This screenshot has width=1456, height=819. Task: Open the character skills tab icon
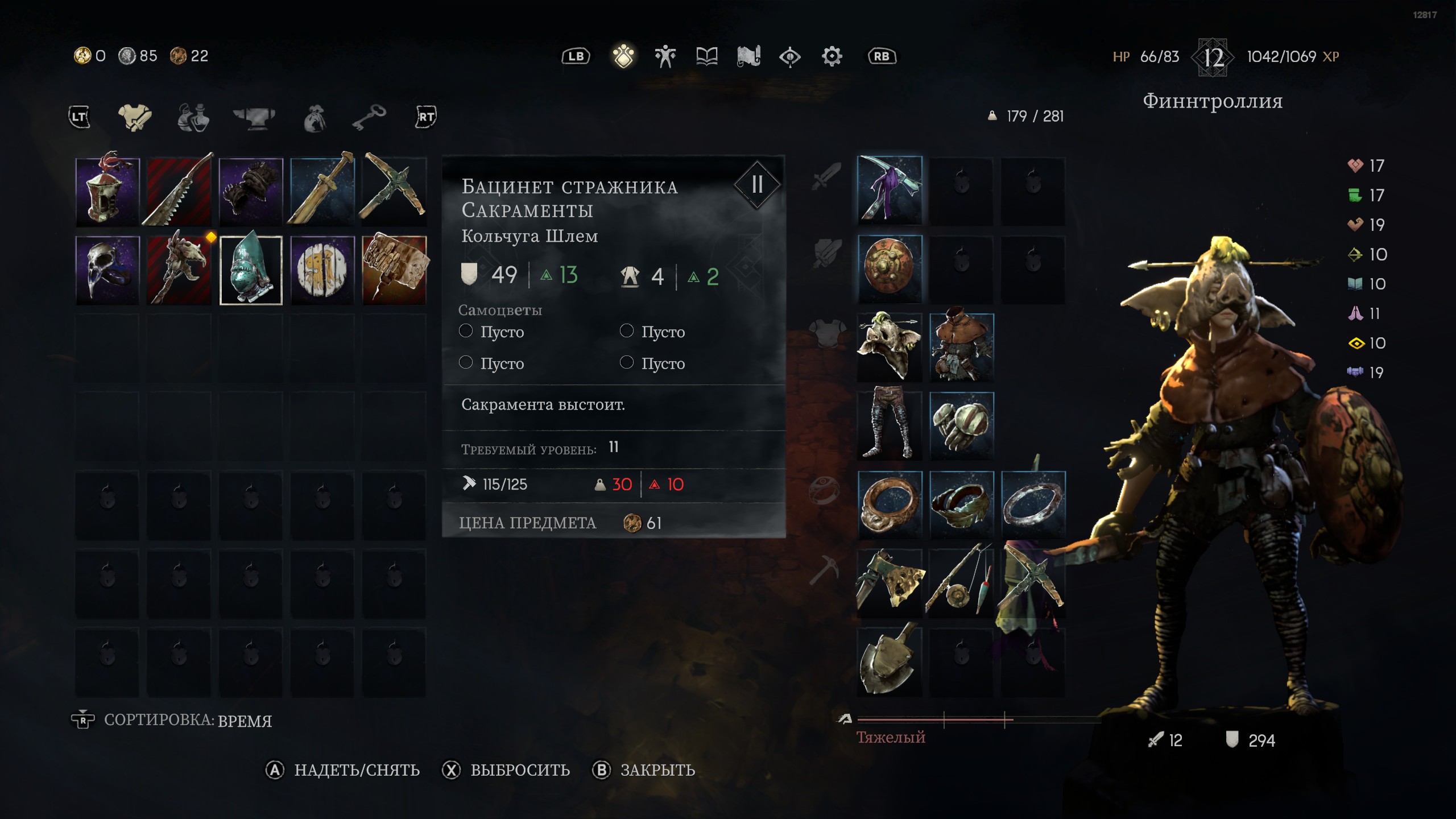pos(665,56)
